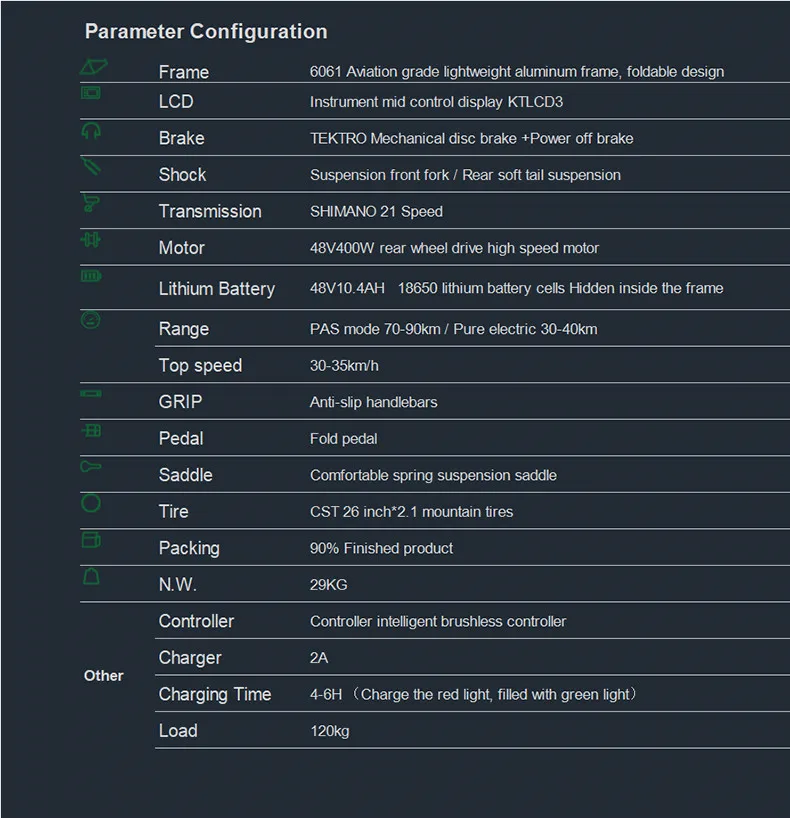
Task: Click the battery icon for Lithium Battery
Action: (x=91, y=275)
